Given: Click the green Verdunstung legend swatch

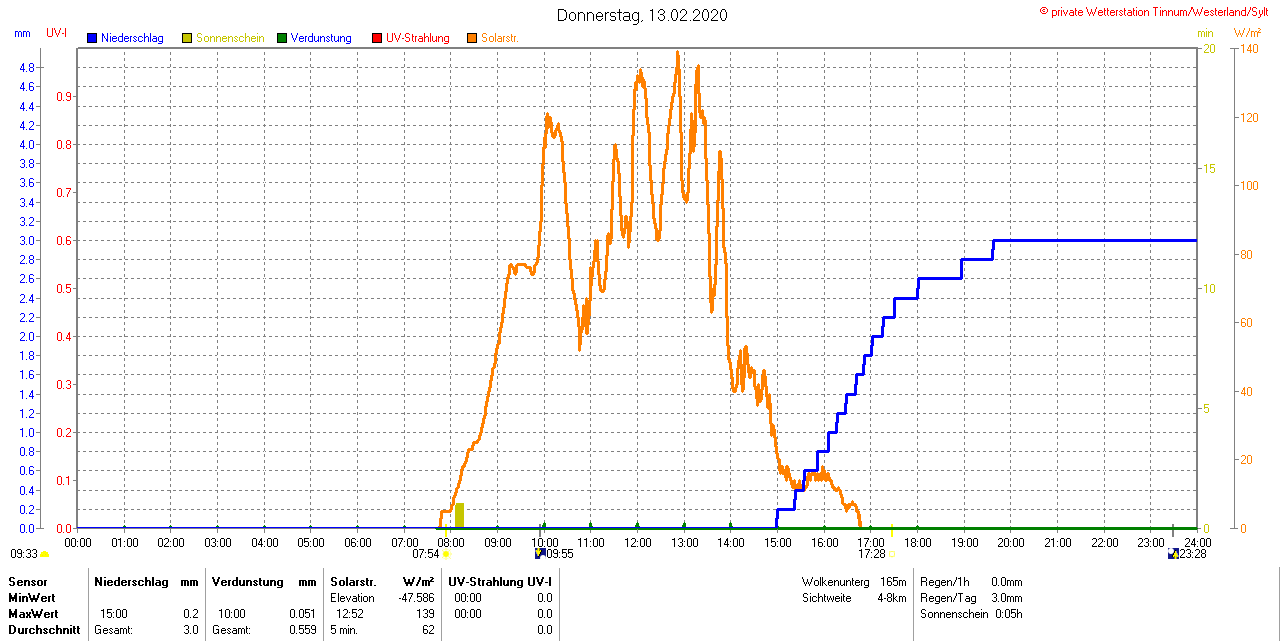Looking at the screenshot, I should [x=282, y=38].
